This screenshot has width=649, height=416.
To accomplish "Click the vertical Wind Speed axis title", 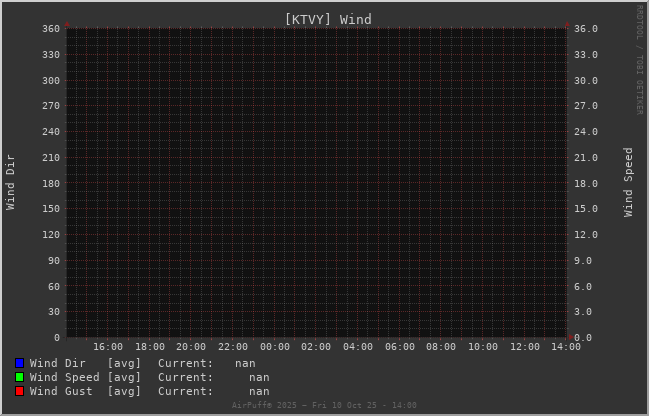I will pos(629,182).
